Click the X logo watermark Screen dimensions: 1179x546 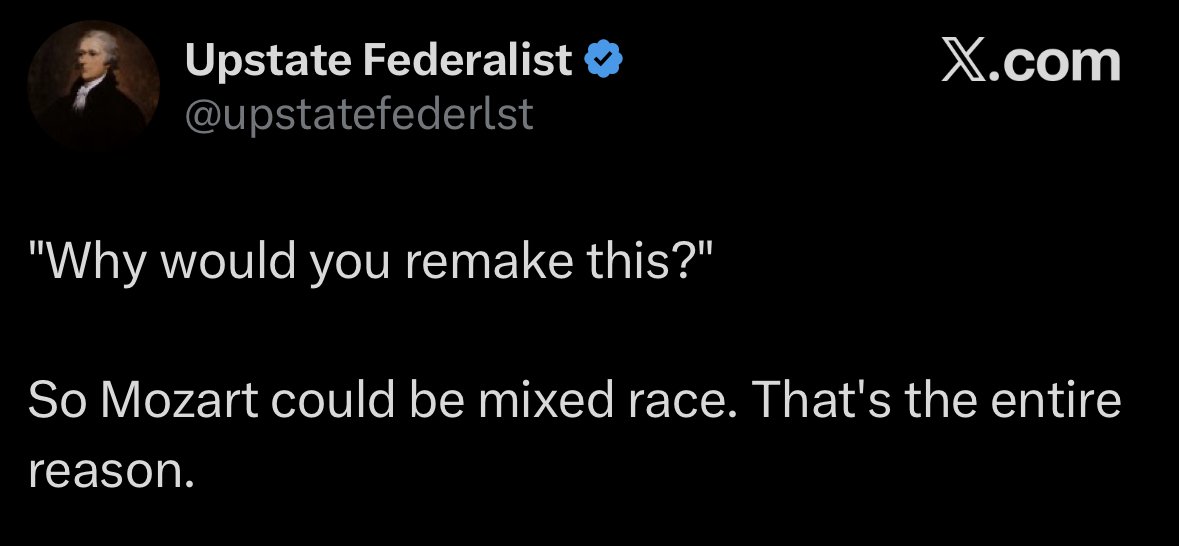pos(964,62)
